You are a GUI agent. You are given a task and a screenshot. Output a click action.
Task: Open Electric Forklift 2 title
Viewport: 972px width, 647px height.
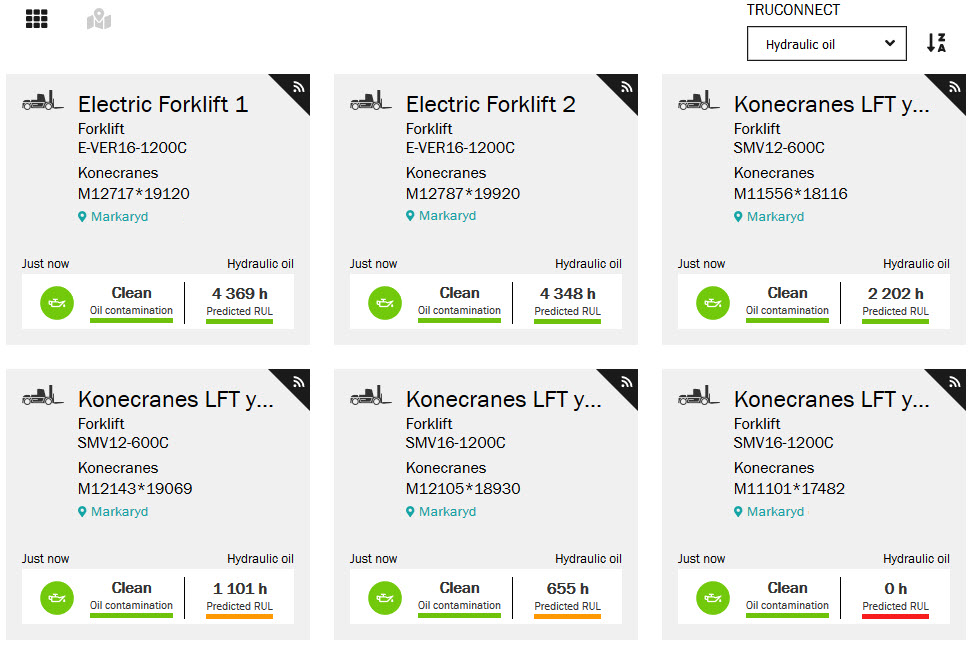click(490, 104)
